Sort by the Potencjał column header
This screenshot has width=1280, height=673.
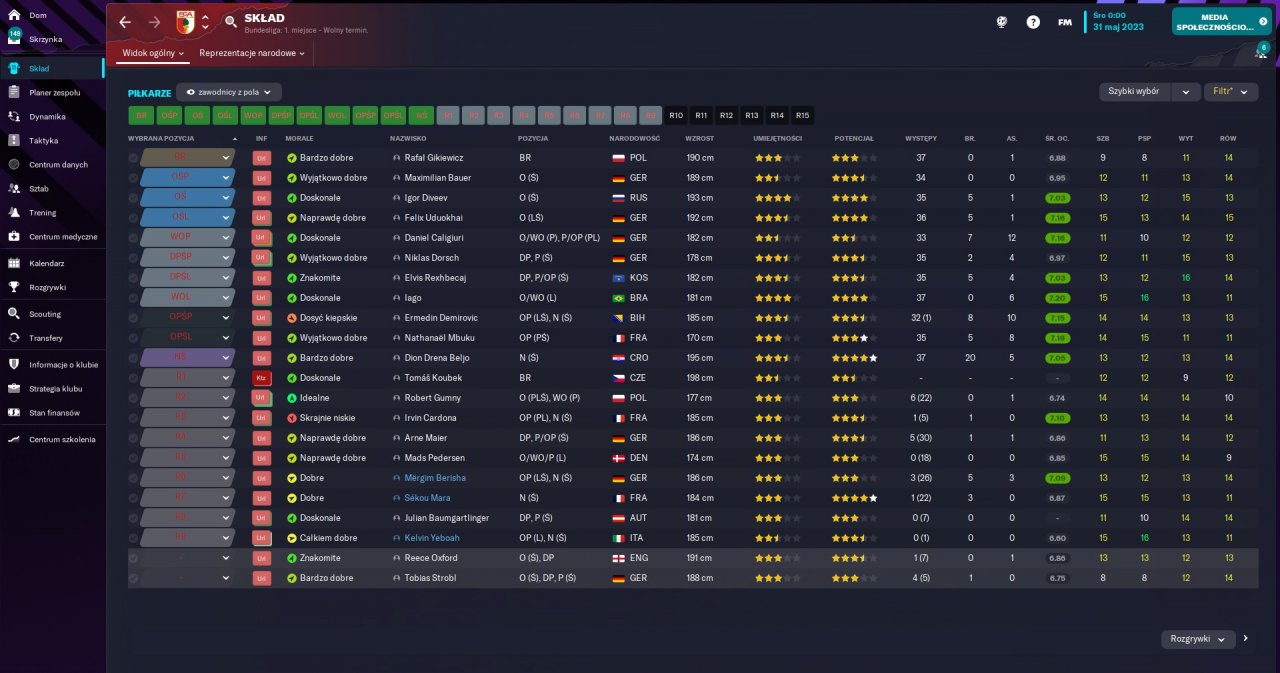tap(853, 138)
